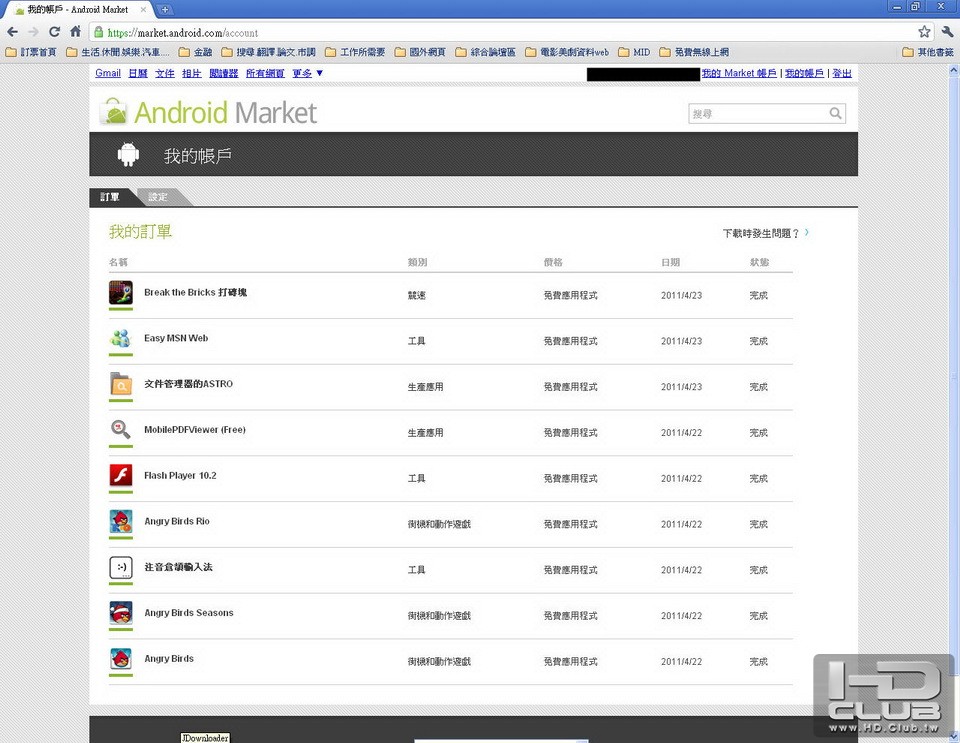Click the plain Angry Birds icon in last row
Viewport: 960px width, 743px height.
tap(121, 659)
